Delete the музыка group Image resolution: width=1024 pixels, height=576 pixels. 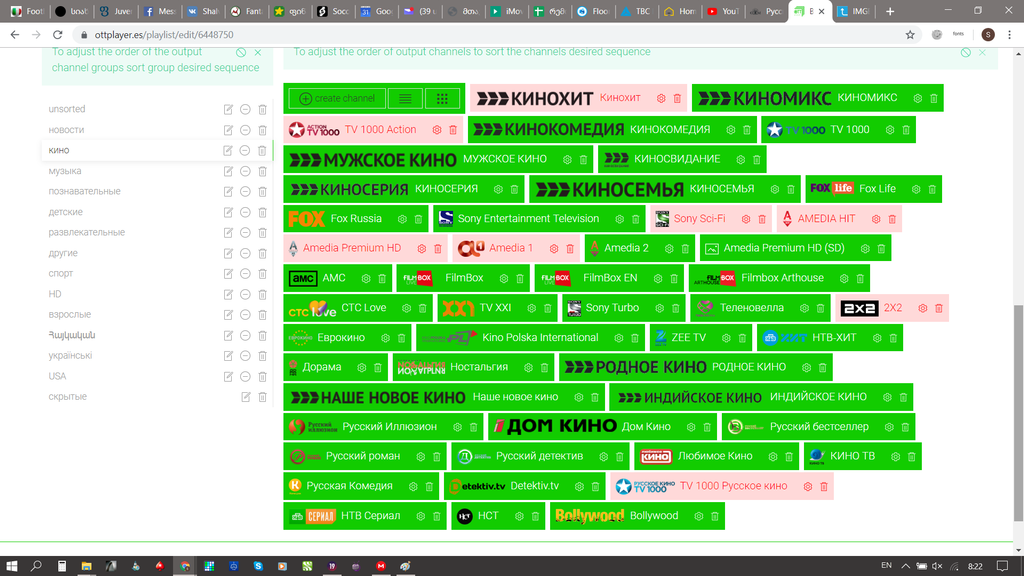click(263, 172)
